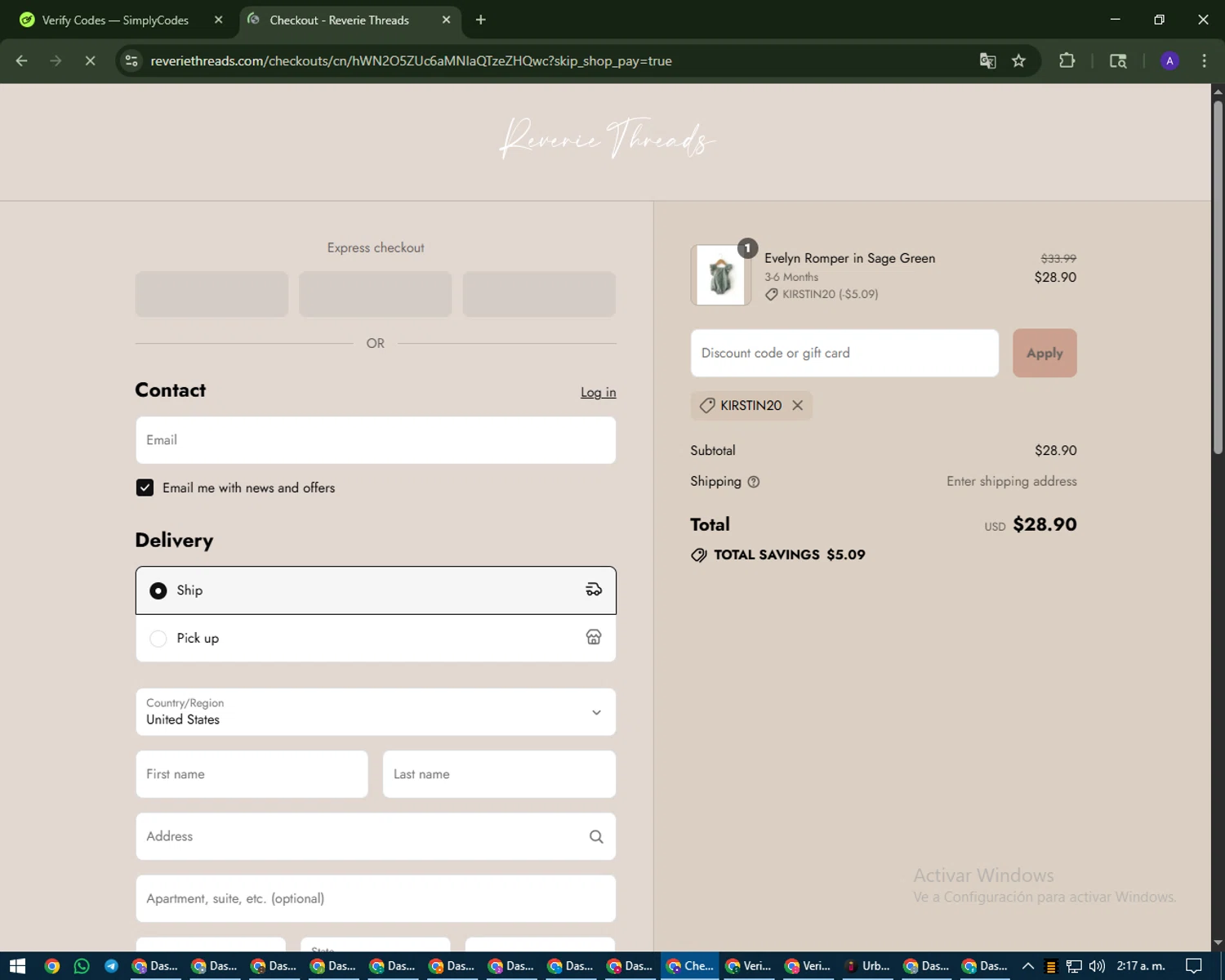Click the Reverie Threads logo
Viewport: 1225px width, 980px height.
(607, 139)
